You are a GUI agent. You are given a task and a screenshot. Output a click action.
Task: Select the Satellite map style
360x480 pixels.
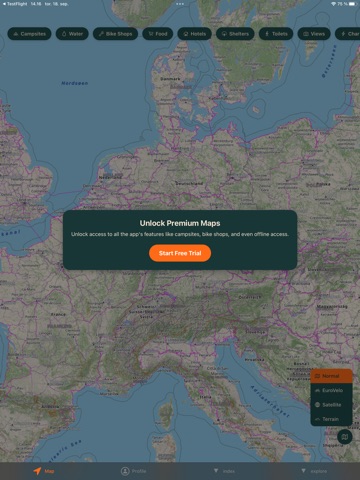(x=331, y=405)
